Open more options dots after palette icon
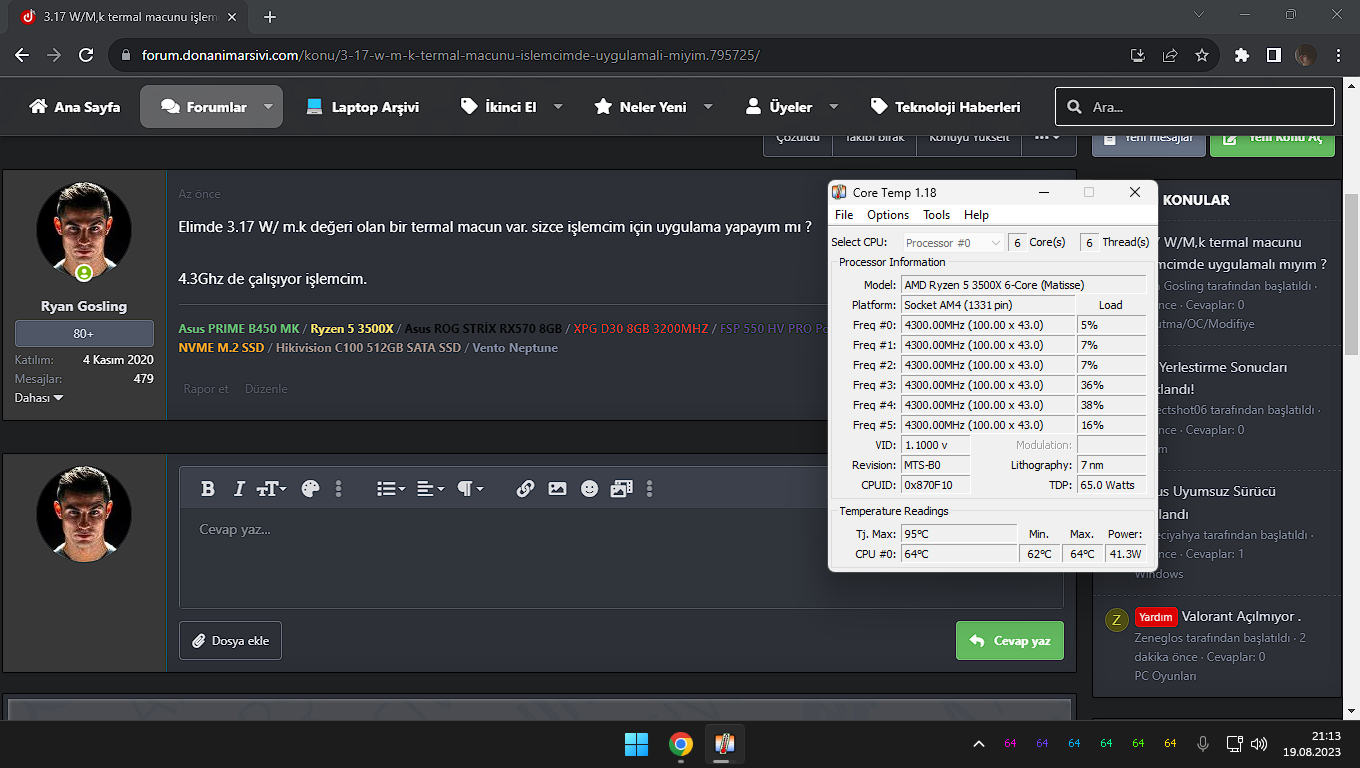The width and height of the screenshot is (1360, 768). click(339, 489)
